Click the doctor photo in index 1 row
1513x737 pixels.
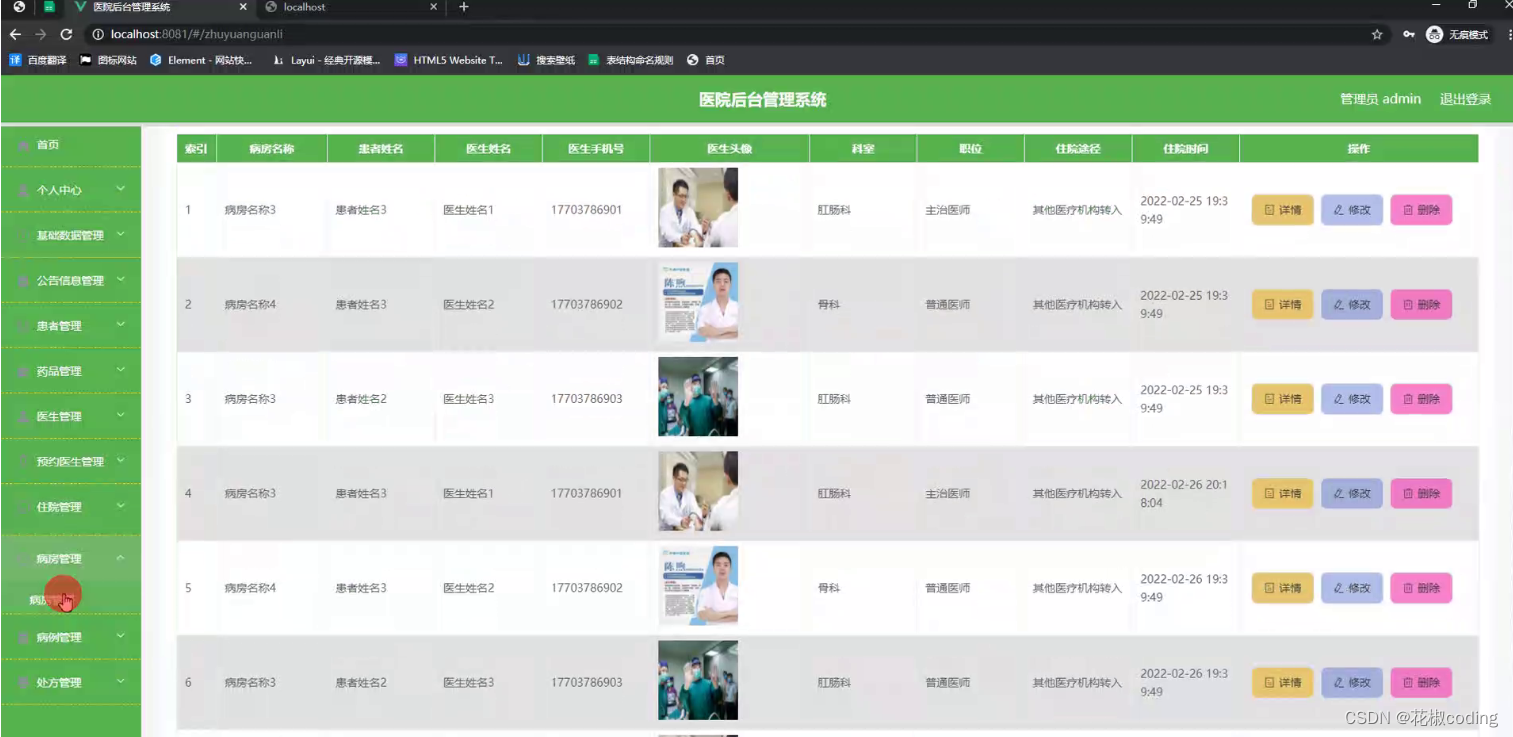click(698, 207)
